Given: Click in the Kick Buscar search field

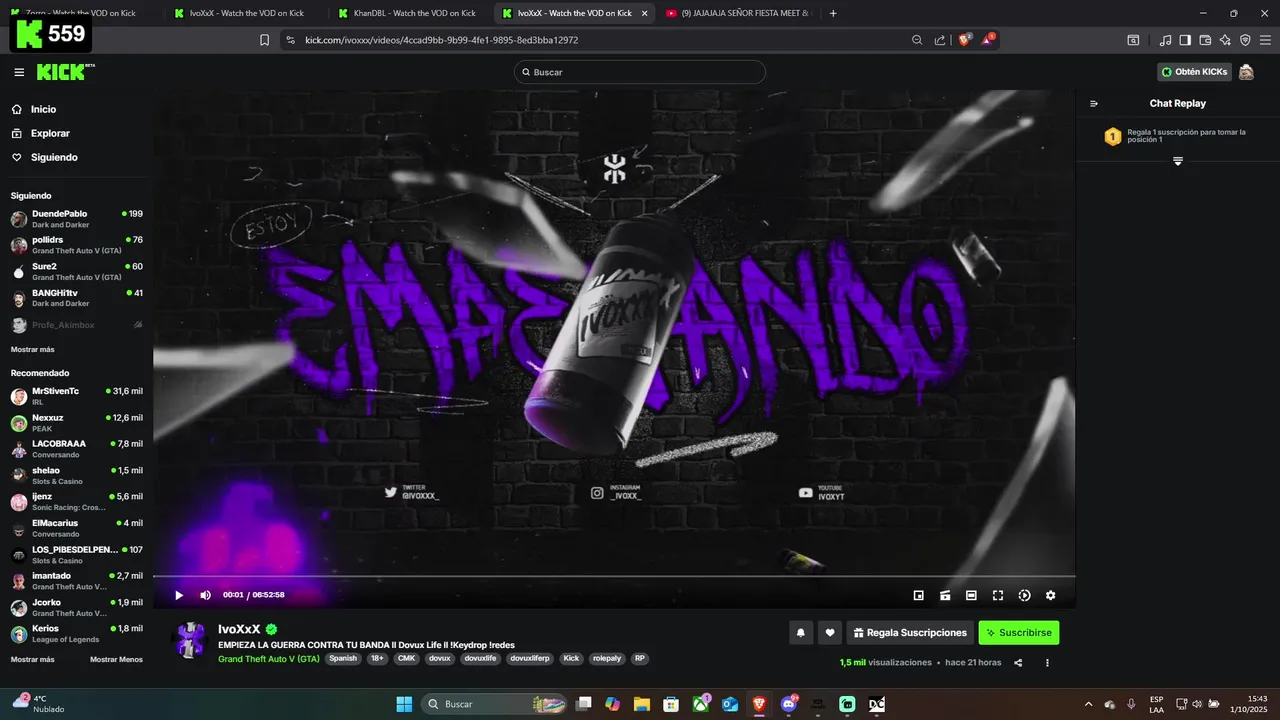Looking at the screenshot, I should pos(640,72).
